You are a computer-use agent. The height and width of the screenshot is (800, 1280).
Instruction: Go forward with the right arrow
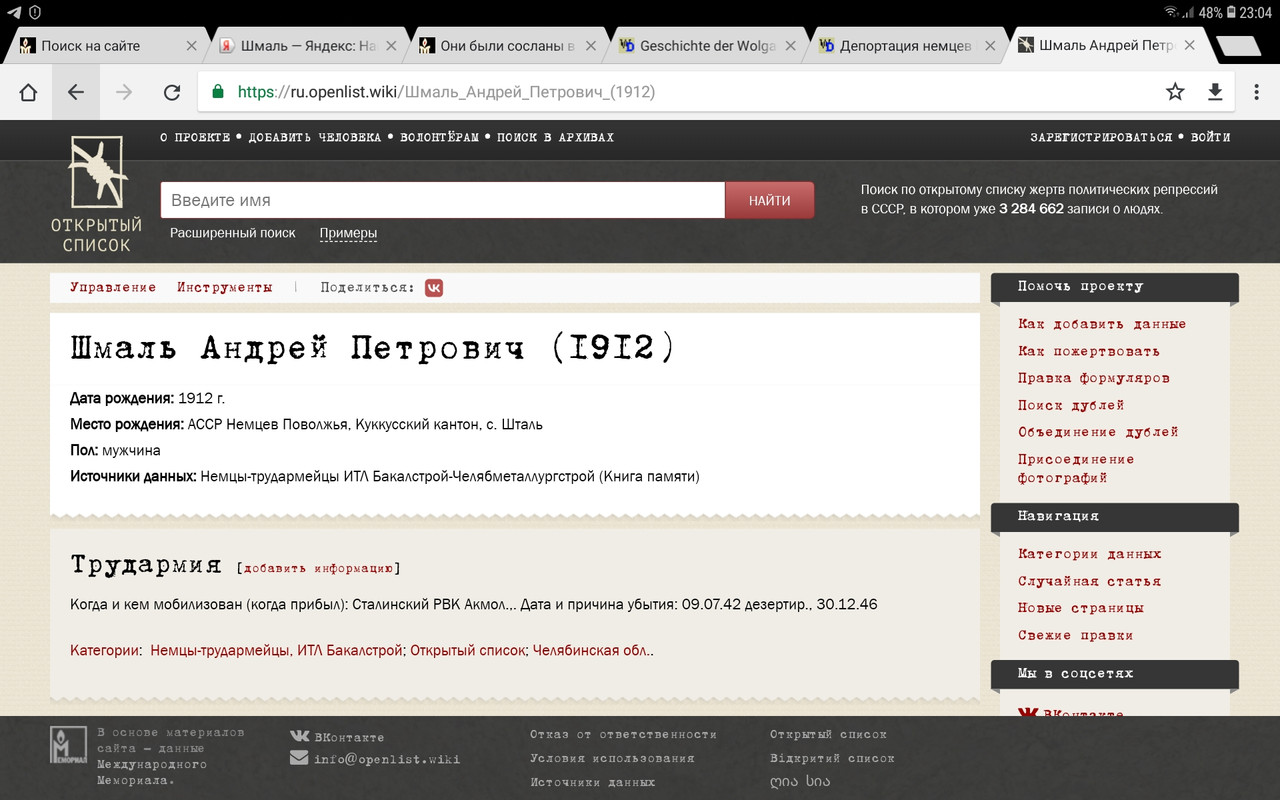124,92
